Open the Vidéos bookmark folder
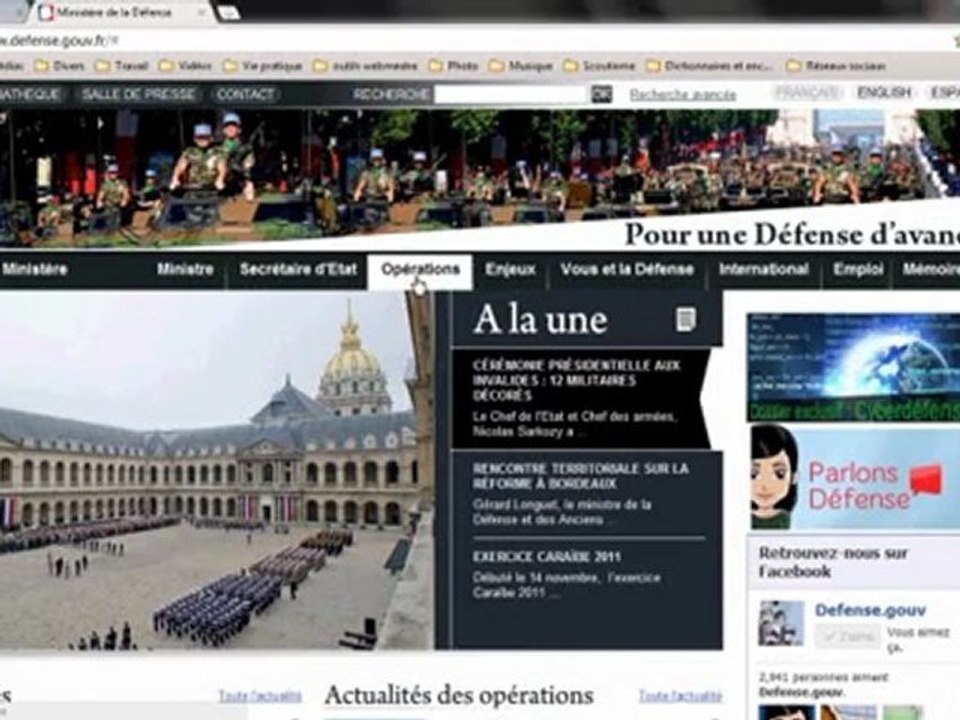Image resolution: width=960 pixels, height=720 pixels. point(186,66)
